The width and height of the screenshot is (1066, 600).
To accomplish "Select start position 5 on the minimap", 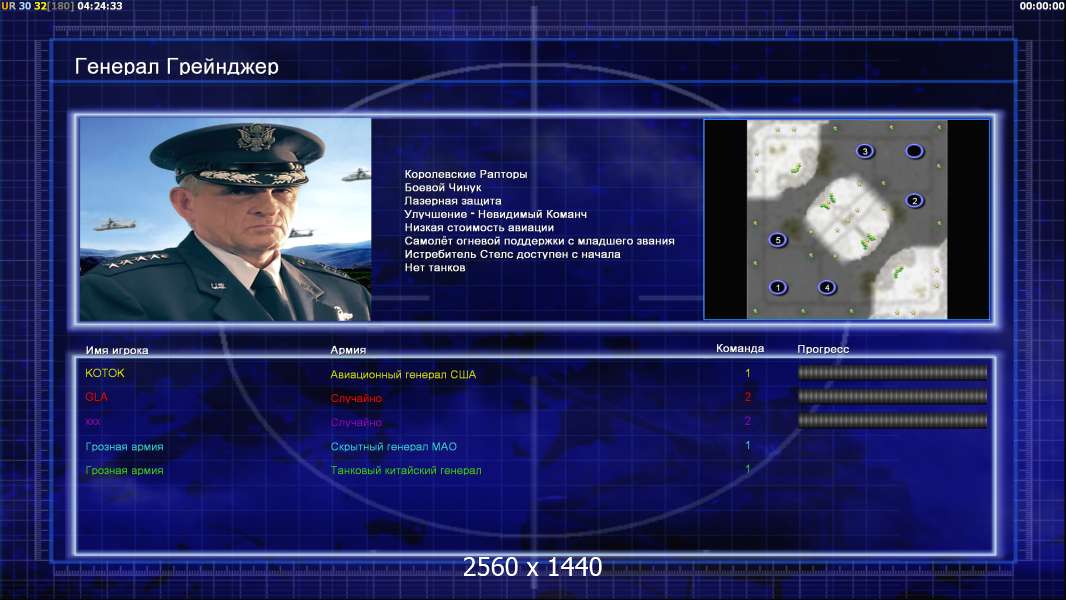I will tap(778, 240).
